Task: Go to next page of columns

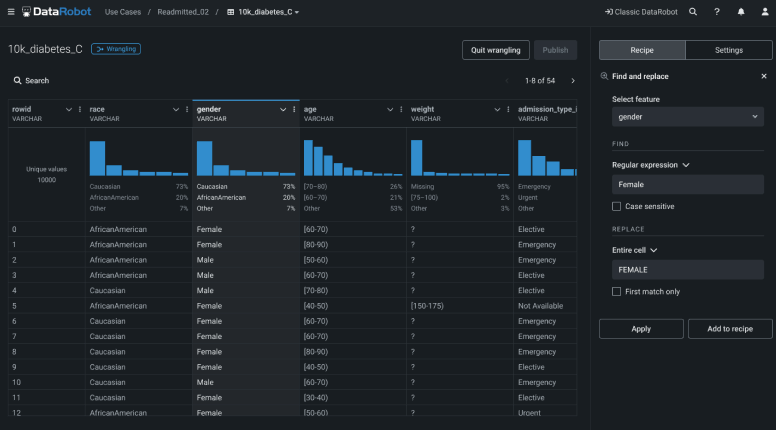Action: [573, 80]
